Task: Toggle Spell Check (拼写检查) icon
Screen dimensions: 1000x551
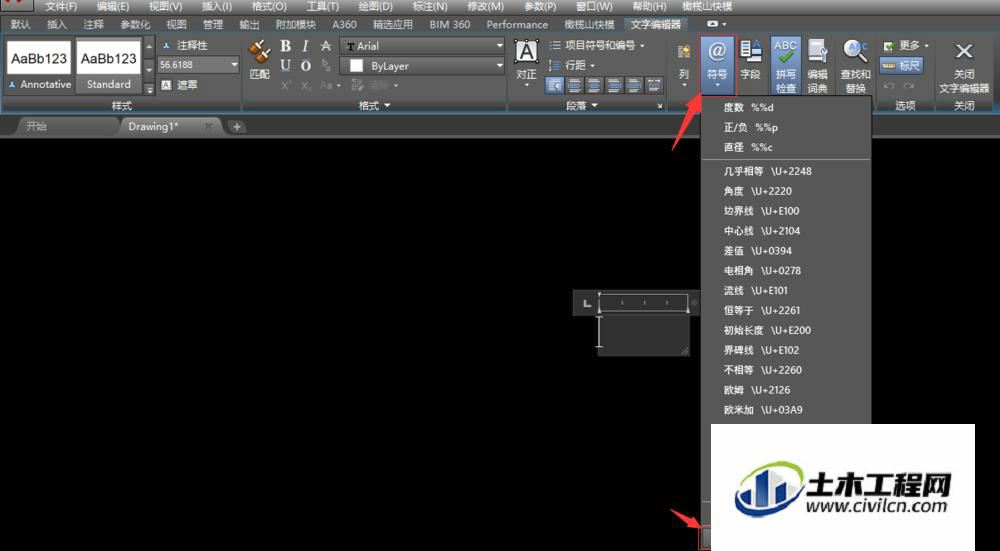Action: click(x=786, y=66)
